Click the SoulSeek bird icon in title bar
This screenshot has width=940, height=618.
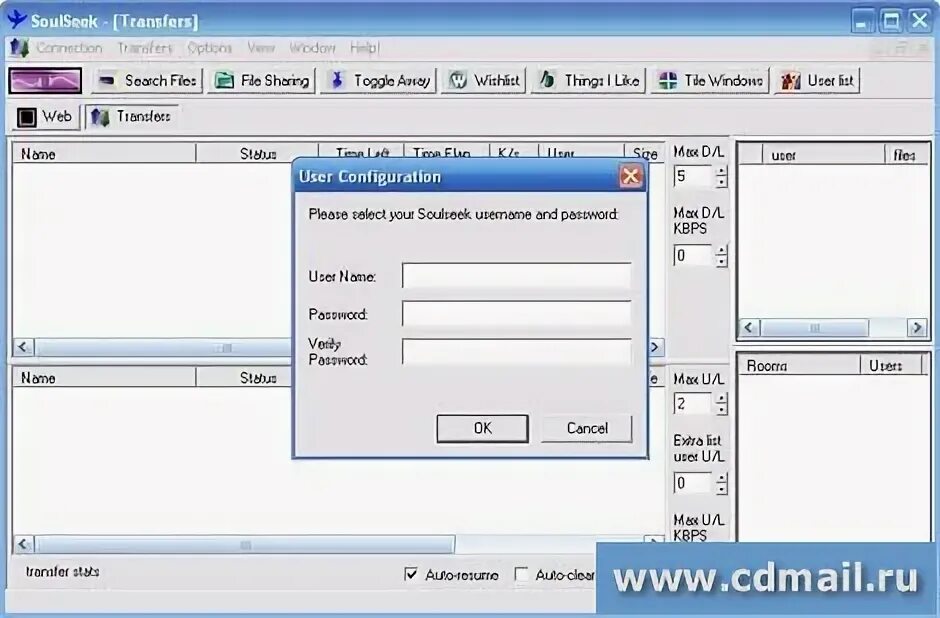pos(16,20)
